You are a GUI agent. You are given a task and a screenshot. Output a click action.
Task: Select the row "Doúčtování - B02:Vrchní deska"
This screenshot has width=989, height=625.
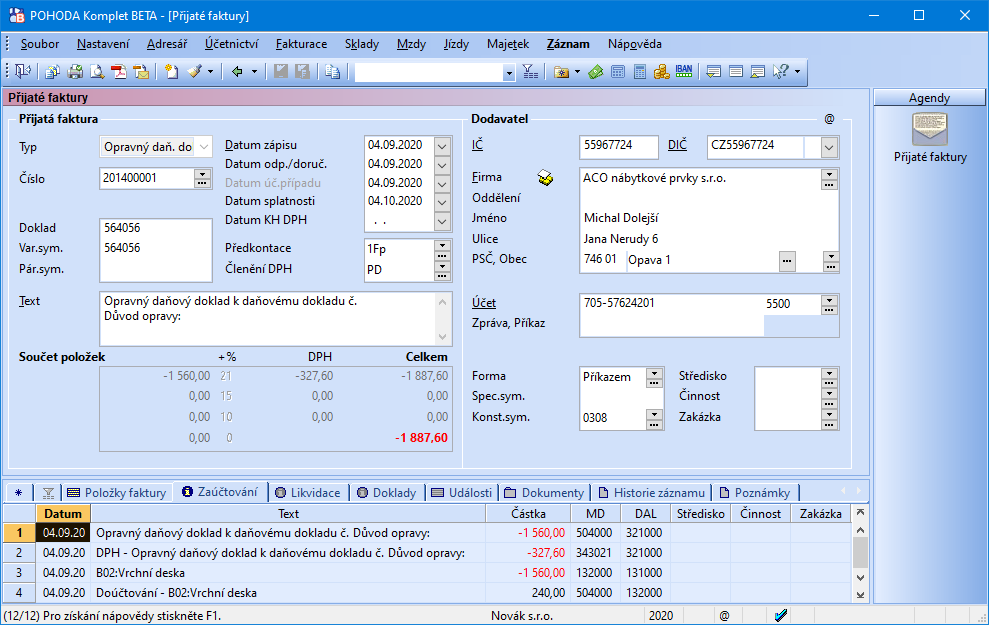pos(427,593)
